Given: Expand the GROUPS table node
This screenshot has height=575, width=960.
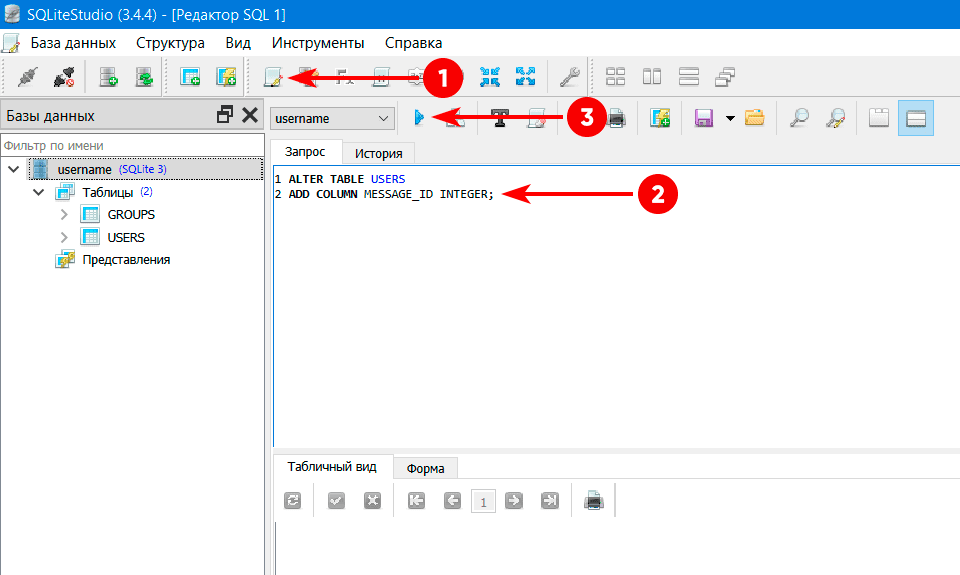Looking at the screenshot, I should pyautogui.click(x=64, y=214).
